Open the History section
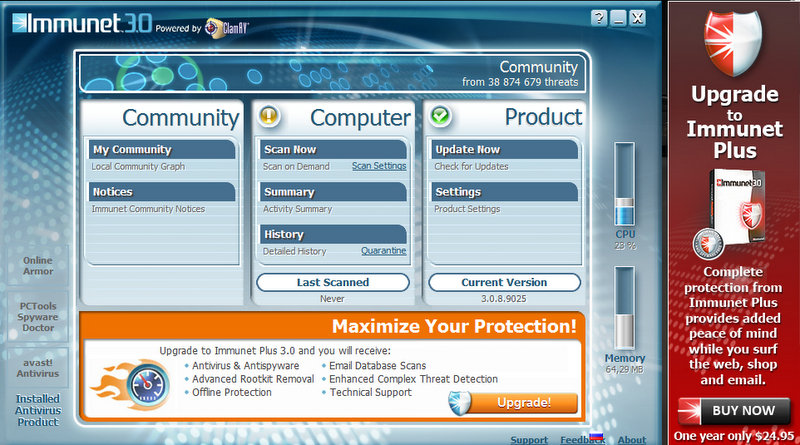The width and height of the screenshot is (800, 445). [x=333, y=234]
